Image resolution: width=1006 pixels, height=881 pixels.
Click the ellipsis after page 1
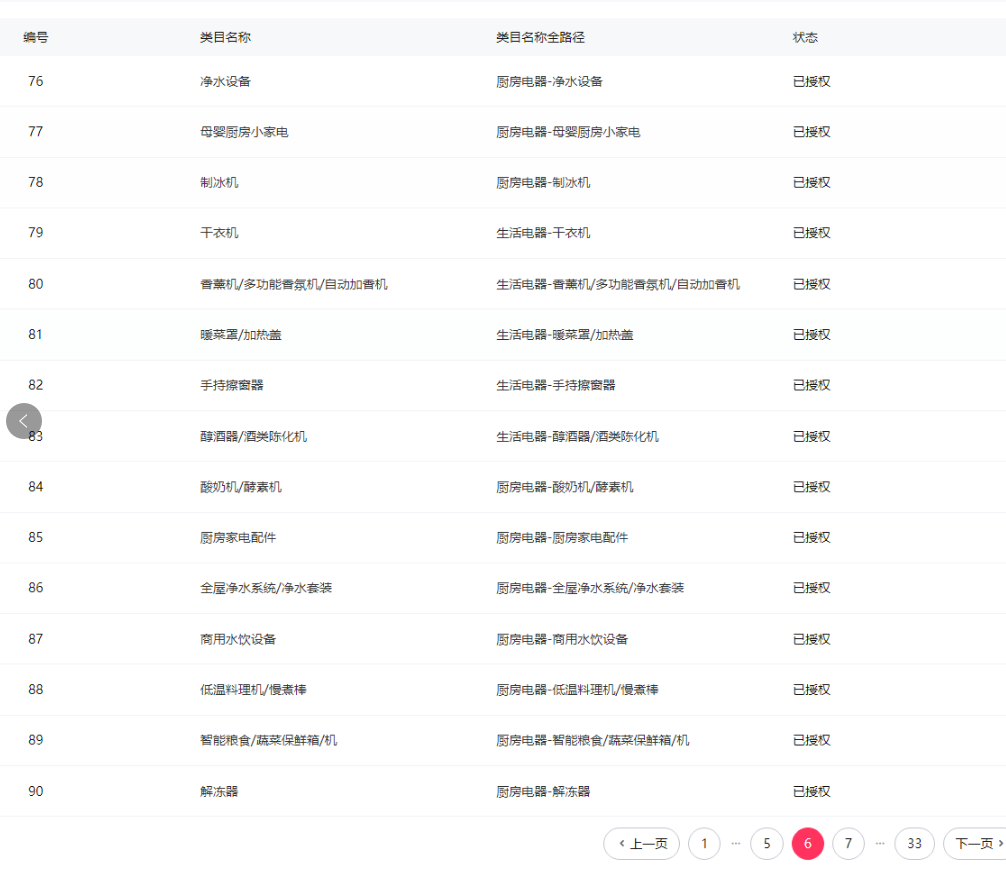click(x=735, y=844)
